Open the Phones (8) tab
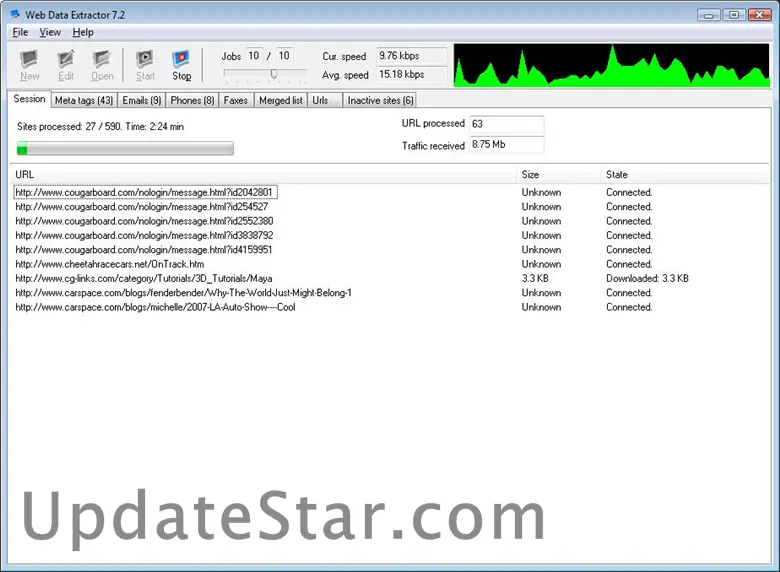This screenshot has width=780, height=572. 192,100
